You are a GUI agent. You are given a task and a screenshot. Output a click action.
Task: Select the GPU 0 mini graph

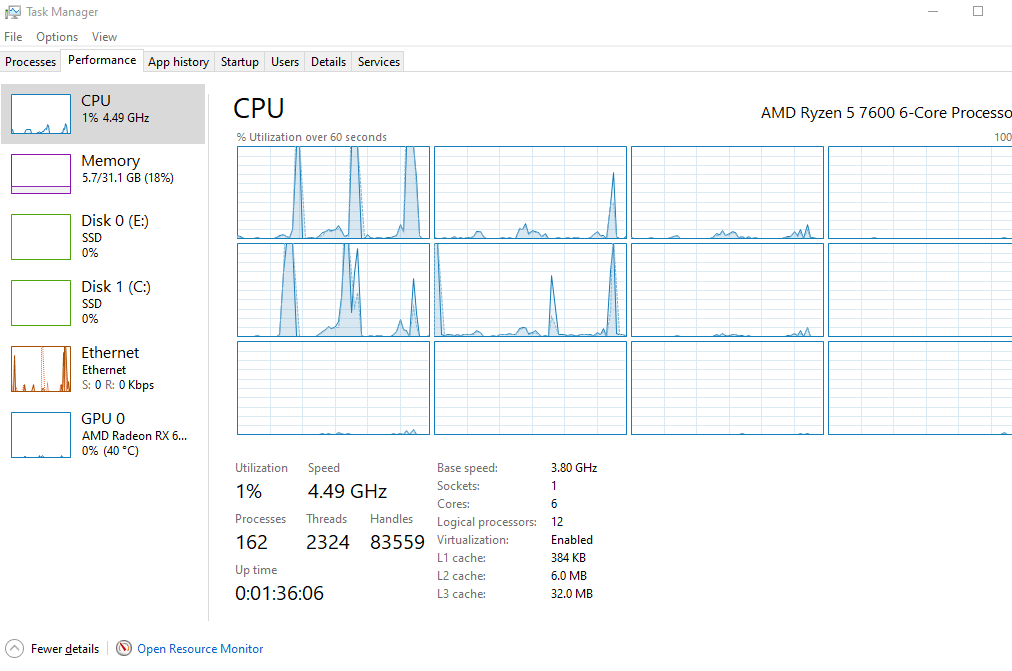[x=41, y=435]
